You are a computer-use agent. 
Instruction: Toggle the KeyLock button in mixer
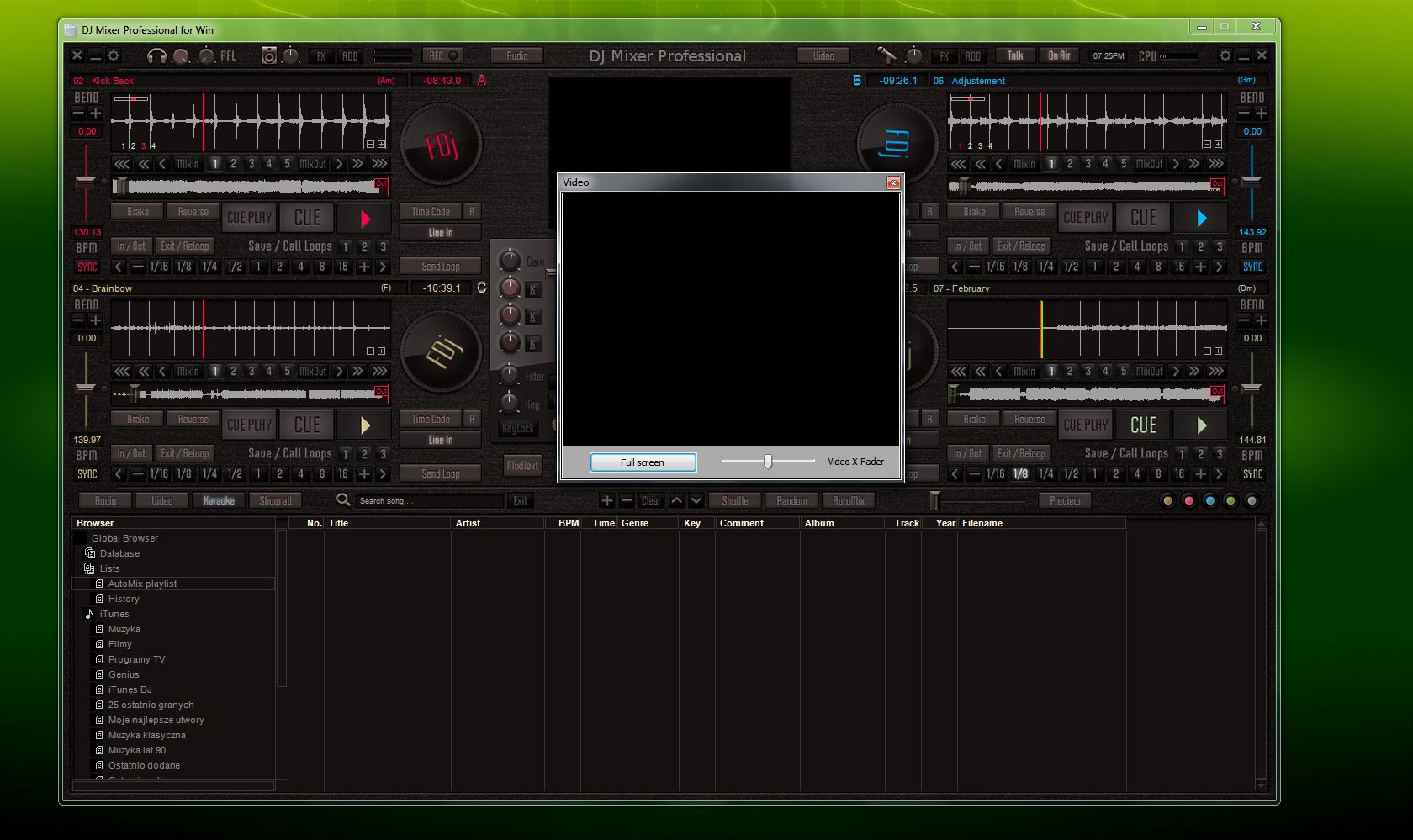click(x=517, y=429)
